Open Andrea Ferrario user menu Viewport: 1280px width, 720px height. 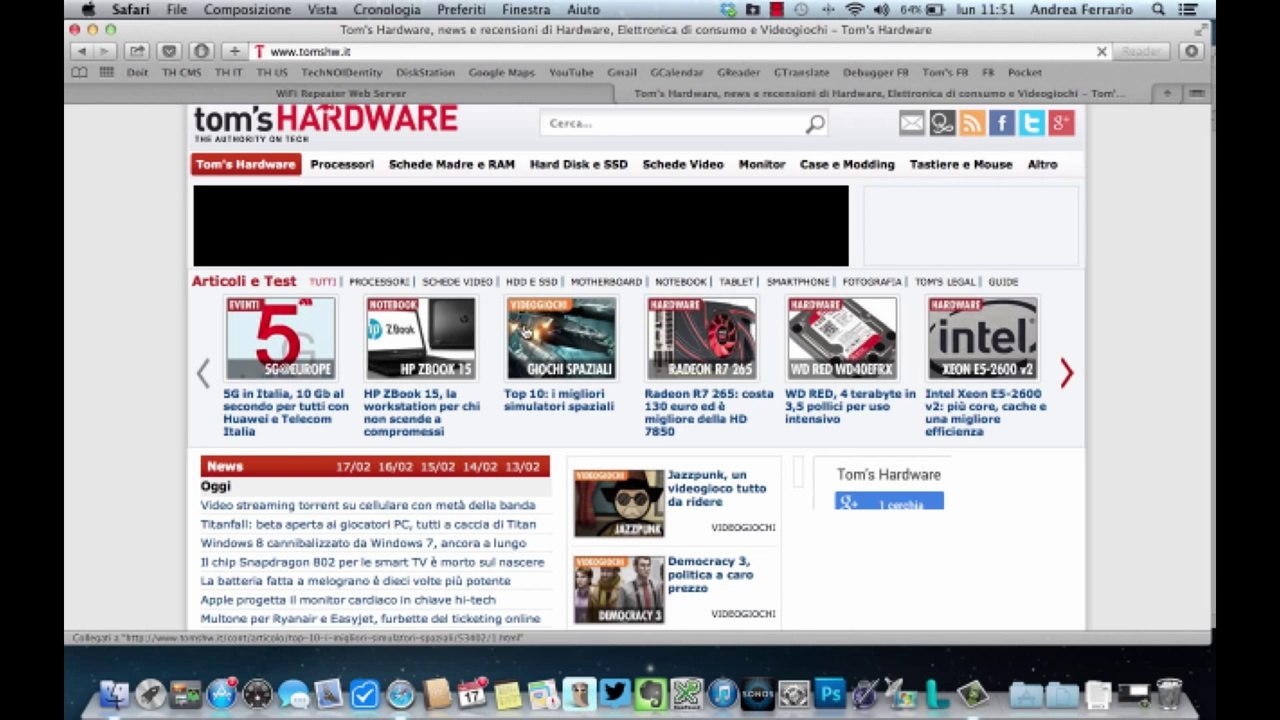(x=1082, y=9)
